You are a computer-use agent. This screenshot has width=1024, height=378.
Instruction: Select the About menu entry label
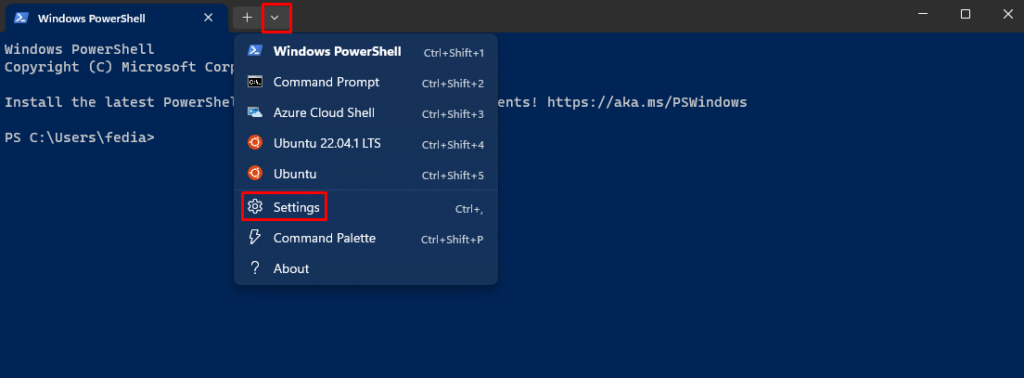point(291,268)
